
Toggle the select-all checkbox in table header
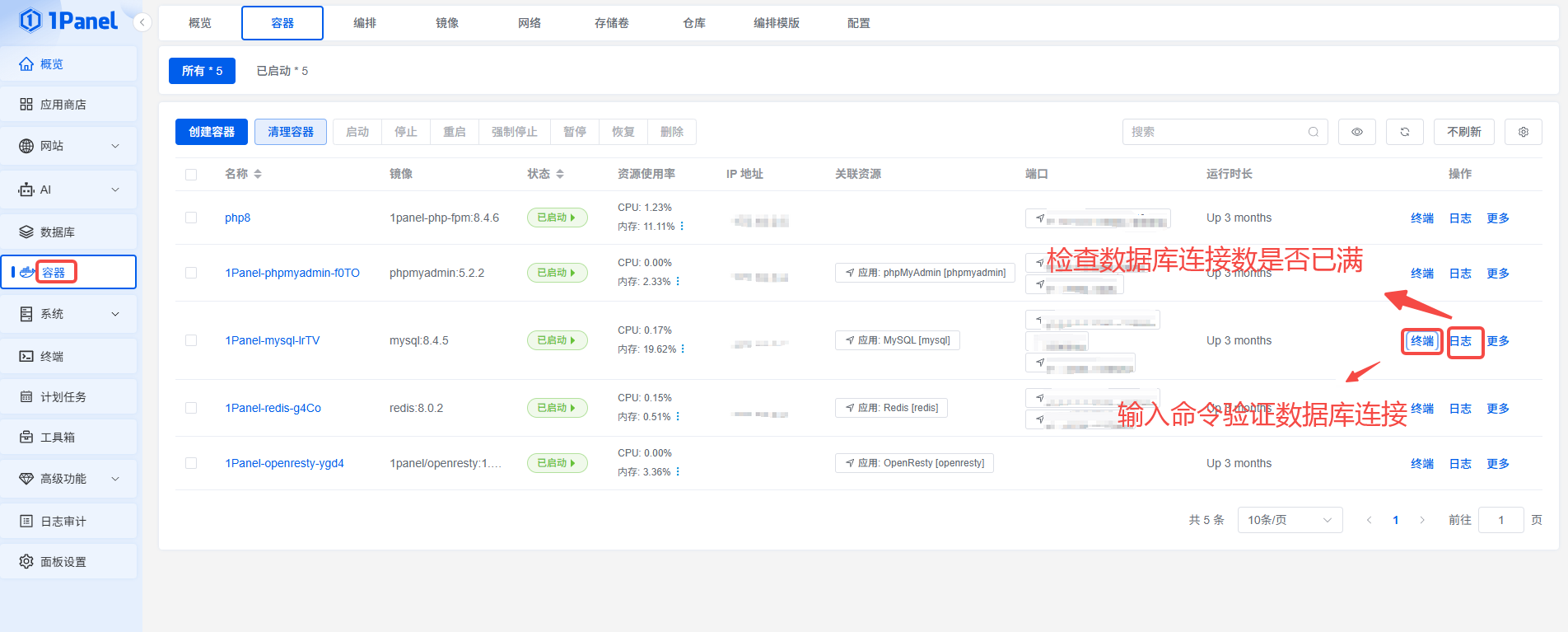(x=191, y=174)
